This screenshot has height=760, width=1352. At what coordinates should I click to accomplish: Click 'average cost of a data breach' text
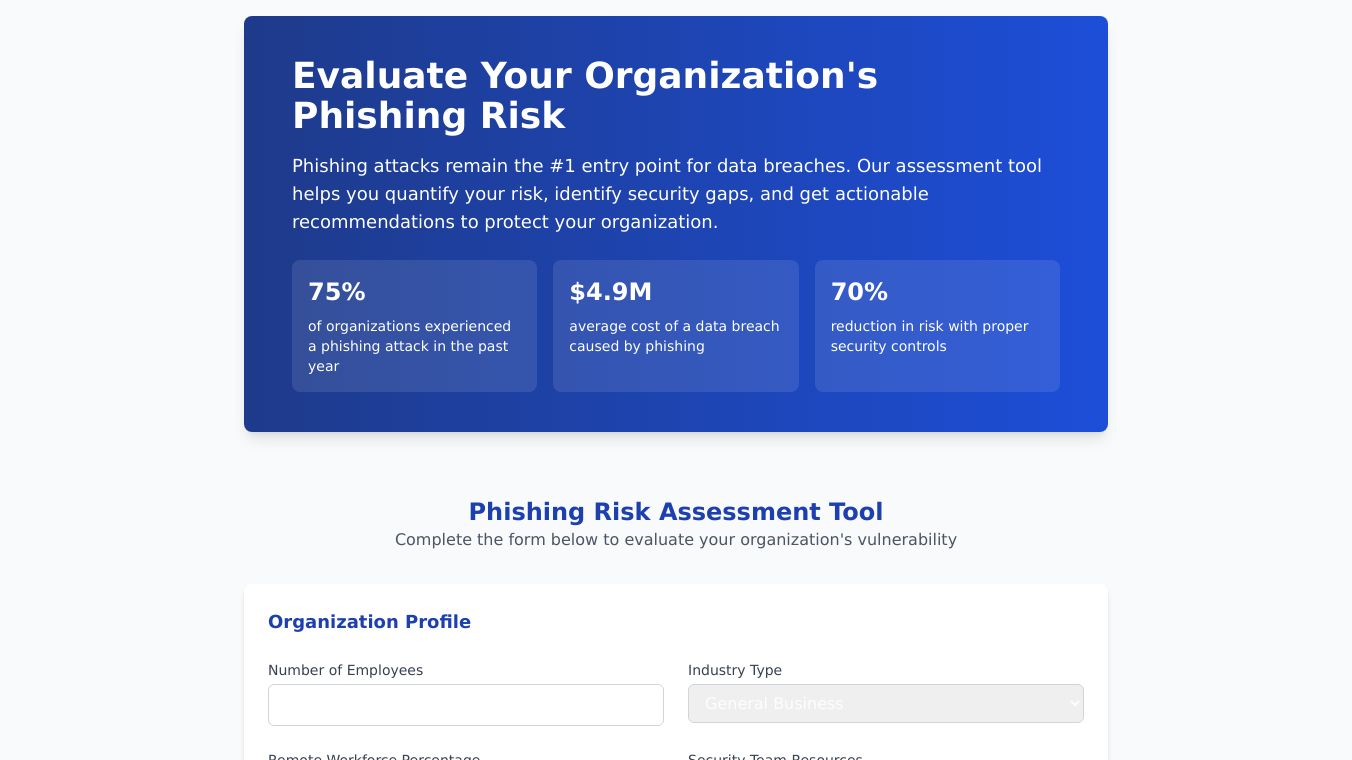673,336
